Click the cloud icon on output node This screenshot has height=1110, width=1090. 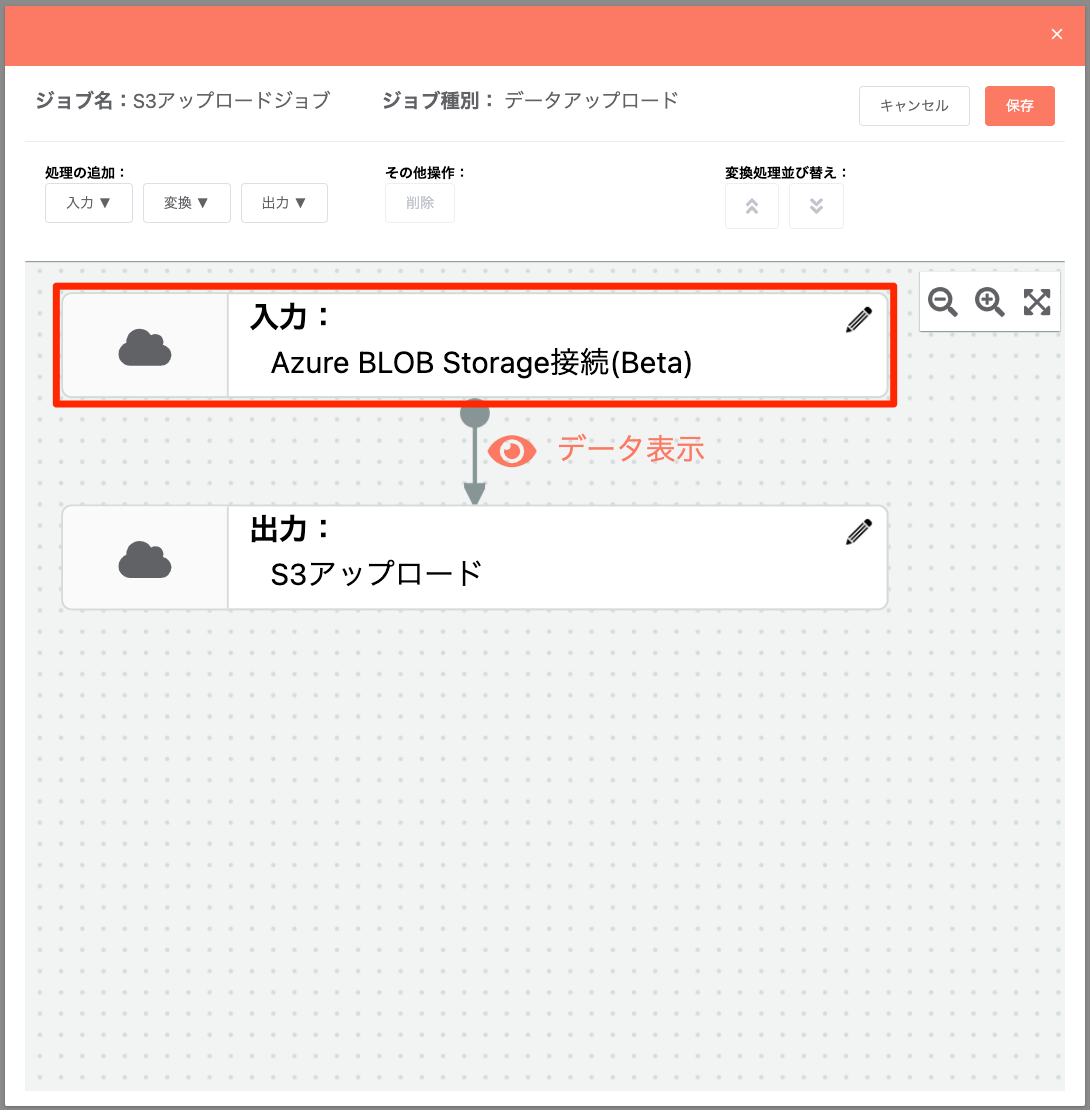(x=145, y=560)
